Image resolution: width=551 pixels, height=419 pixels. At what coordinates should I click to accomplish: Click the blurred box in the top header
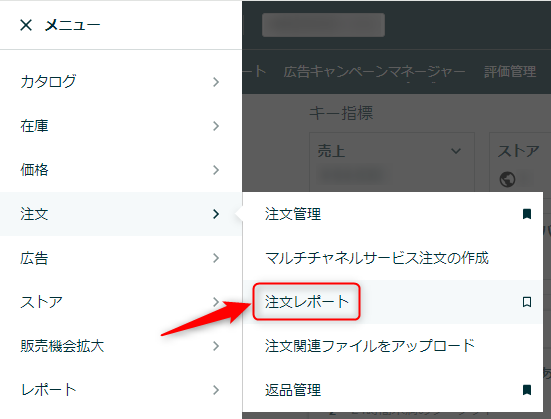pos(323,25)
